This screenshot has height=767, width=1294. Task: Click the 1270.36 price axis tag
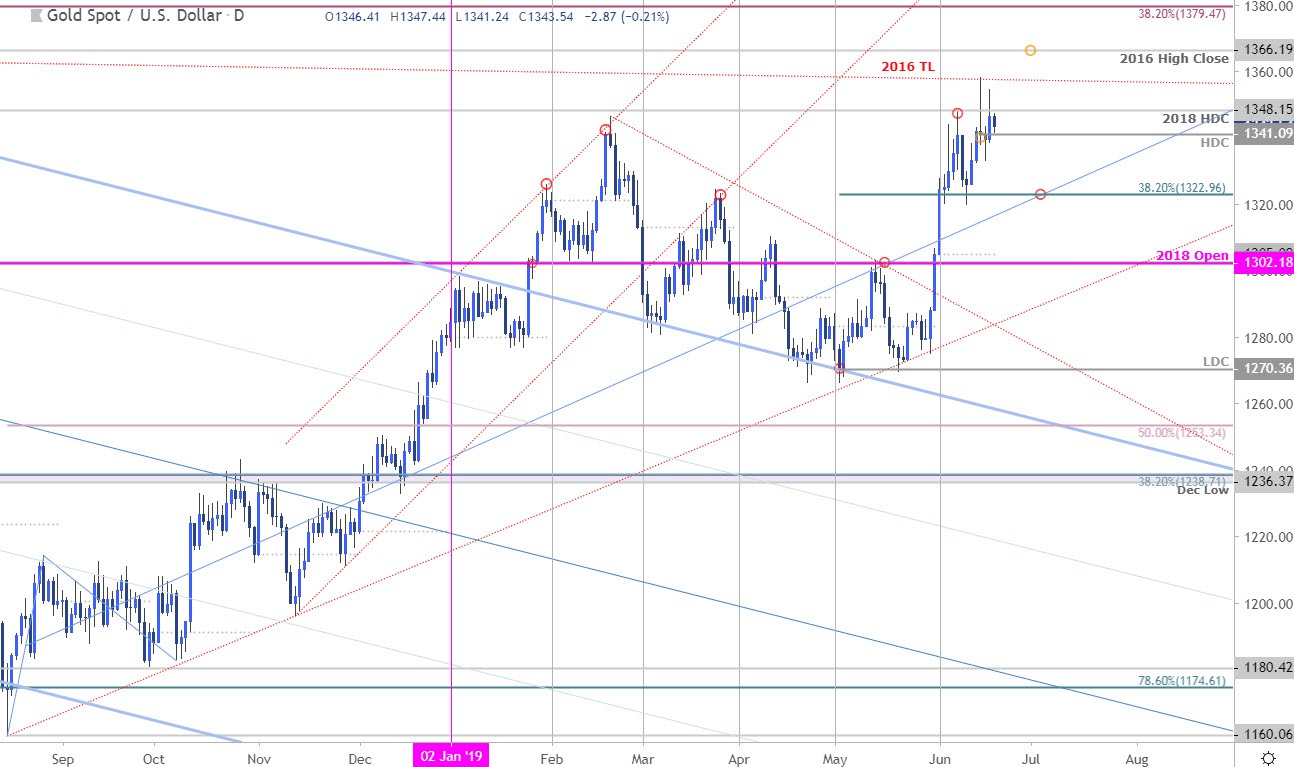click(x=1263, y=368)
